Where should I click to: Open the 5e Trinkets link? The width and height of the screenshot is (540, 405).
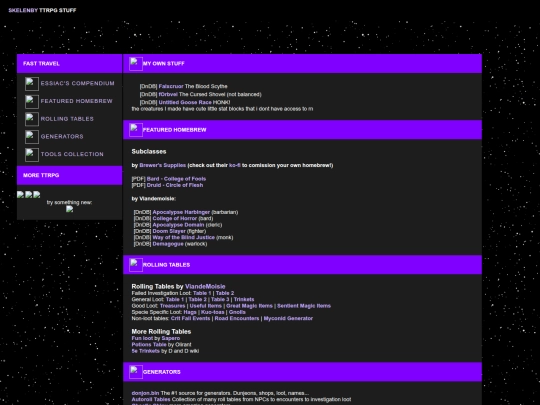click(x=146, y=351)
